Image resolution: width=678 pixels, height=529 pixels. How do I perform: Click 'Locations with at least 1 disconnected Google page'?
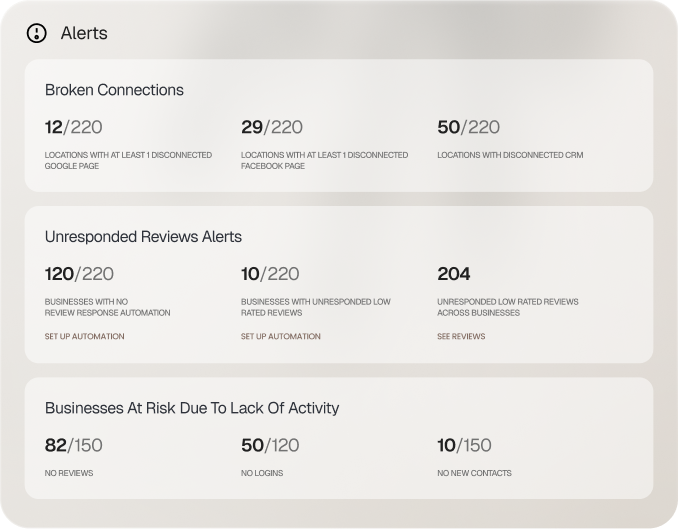(128, 160)
